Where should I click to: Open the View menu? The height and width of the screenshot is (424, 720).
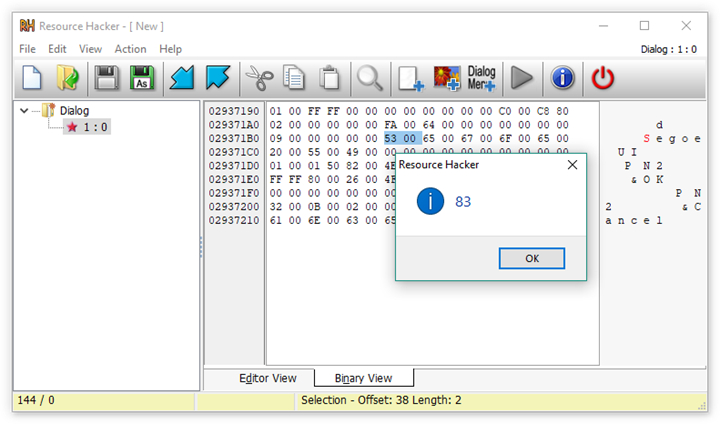(90, 49)
